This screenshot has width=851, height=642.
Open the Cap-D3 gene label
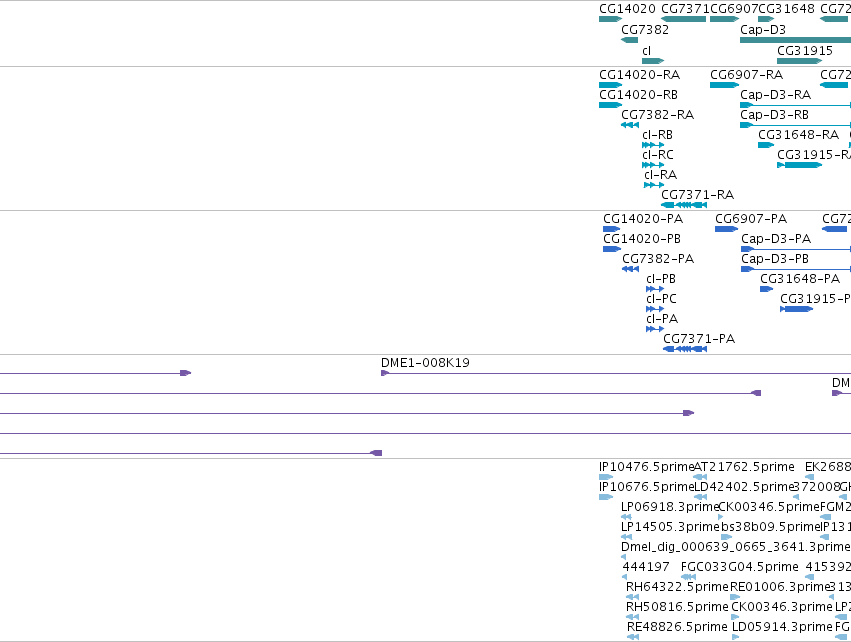click(763, 30)
